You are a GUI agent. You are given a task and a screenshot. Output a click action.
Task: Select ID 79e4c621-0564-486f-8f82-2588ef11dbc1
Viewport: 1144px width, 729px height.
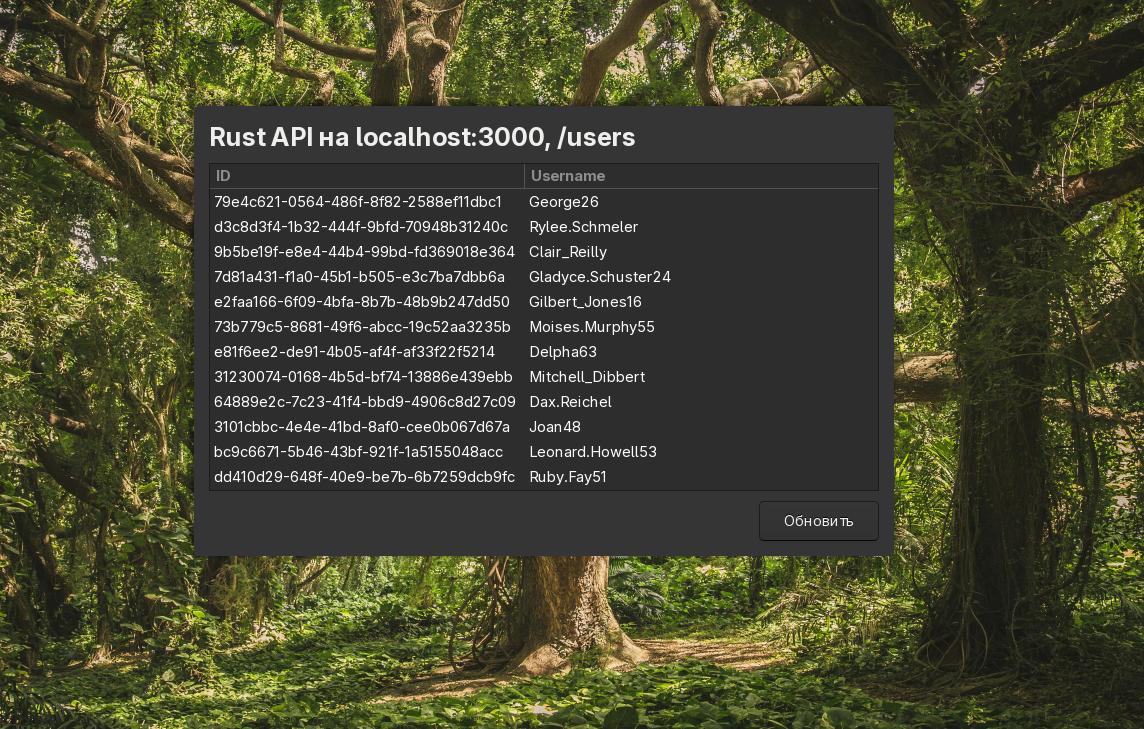point(358,202)
